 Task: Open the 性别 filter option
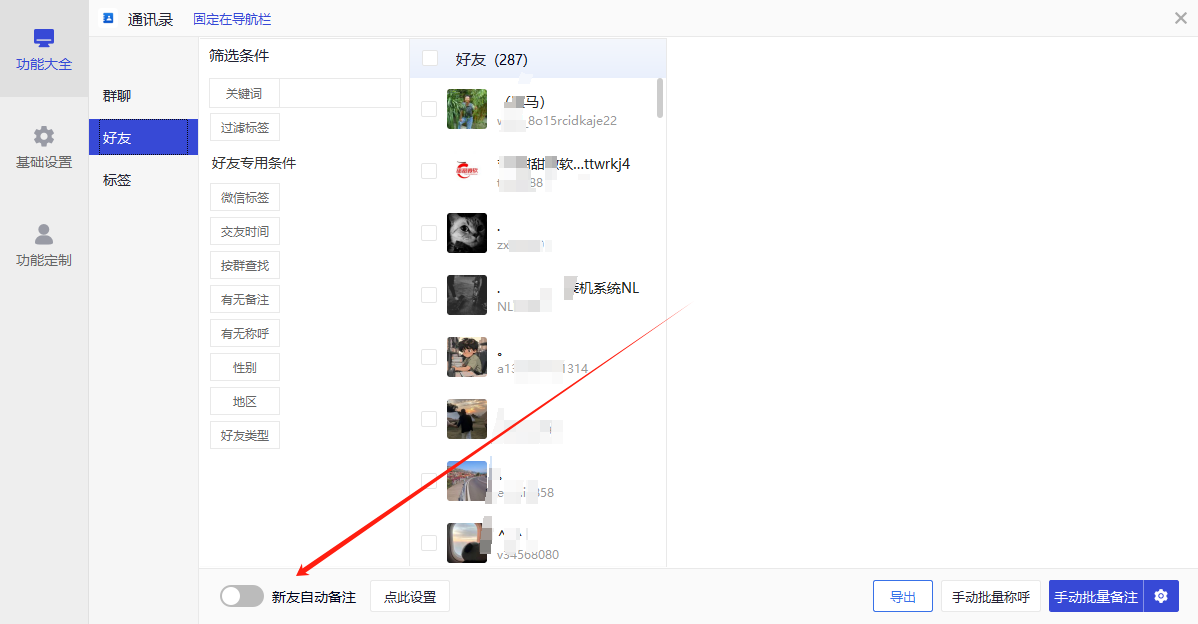pos(244,367)
